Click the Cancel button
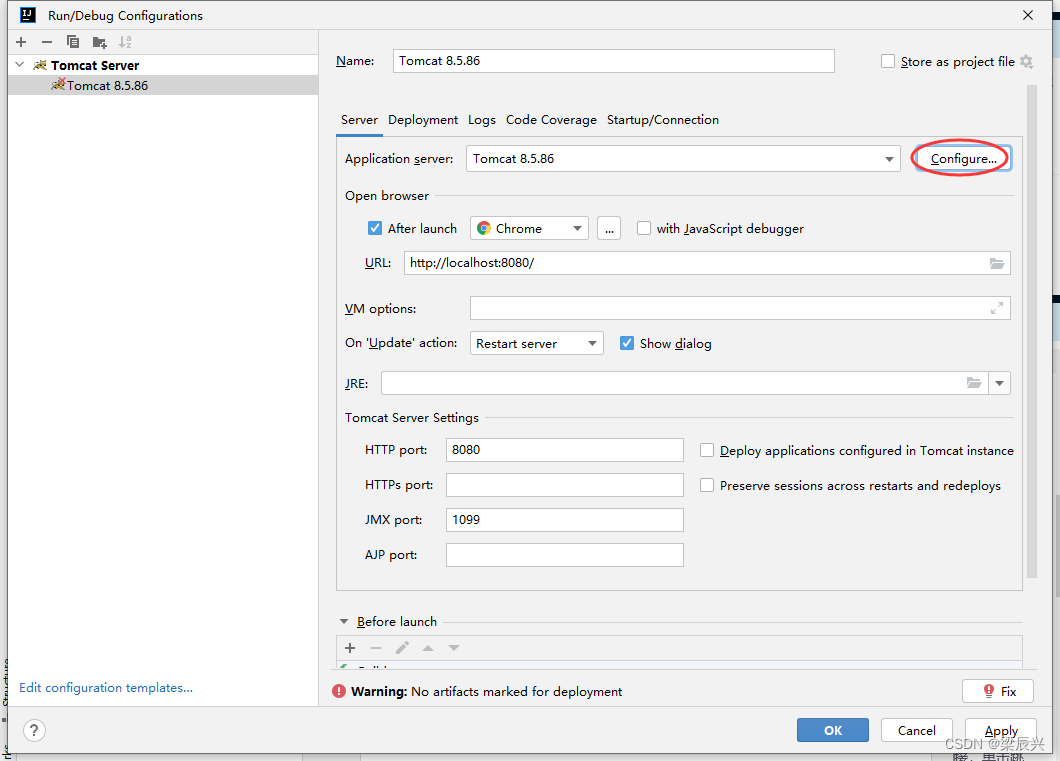 point(917,730)
